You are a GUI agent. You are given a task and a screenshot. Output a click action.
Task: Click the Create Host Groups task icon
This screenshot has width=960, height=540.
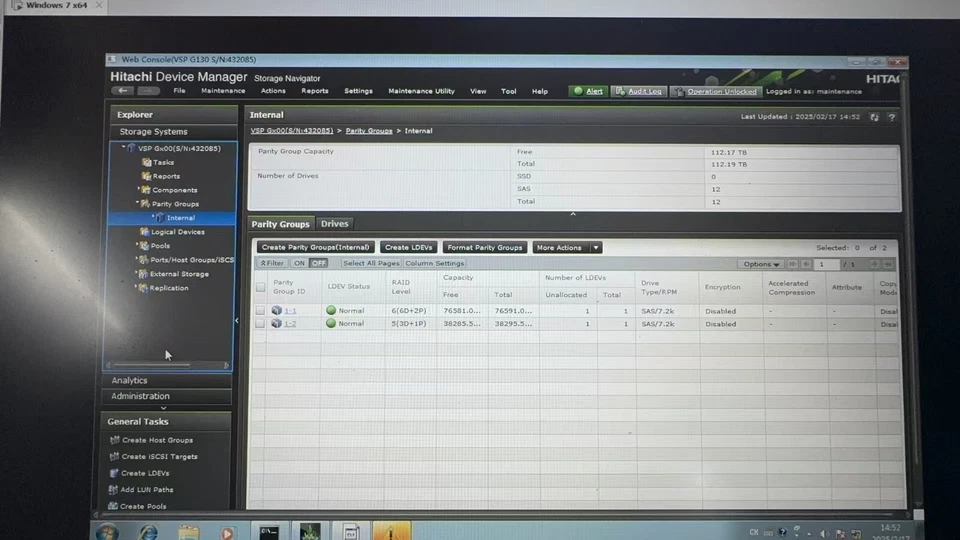(x=114, y=440)
